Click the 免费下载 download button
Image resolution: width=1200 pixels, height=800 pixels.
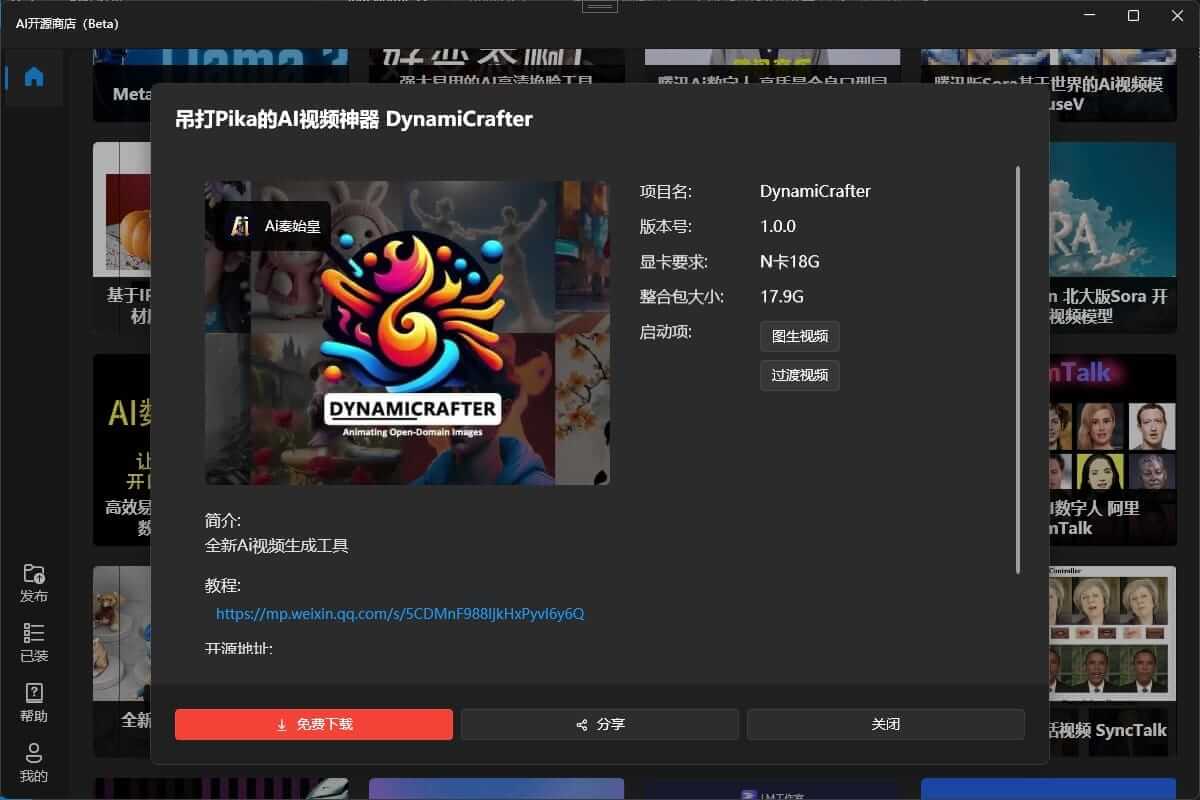pyautogui.click(x=314, y=724)
